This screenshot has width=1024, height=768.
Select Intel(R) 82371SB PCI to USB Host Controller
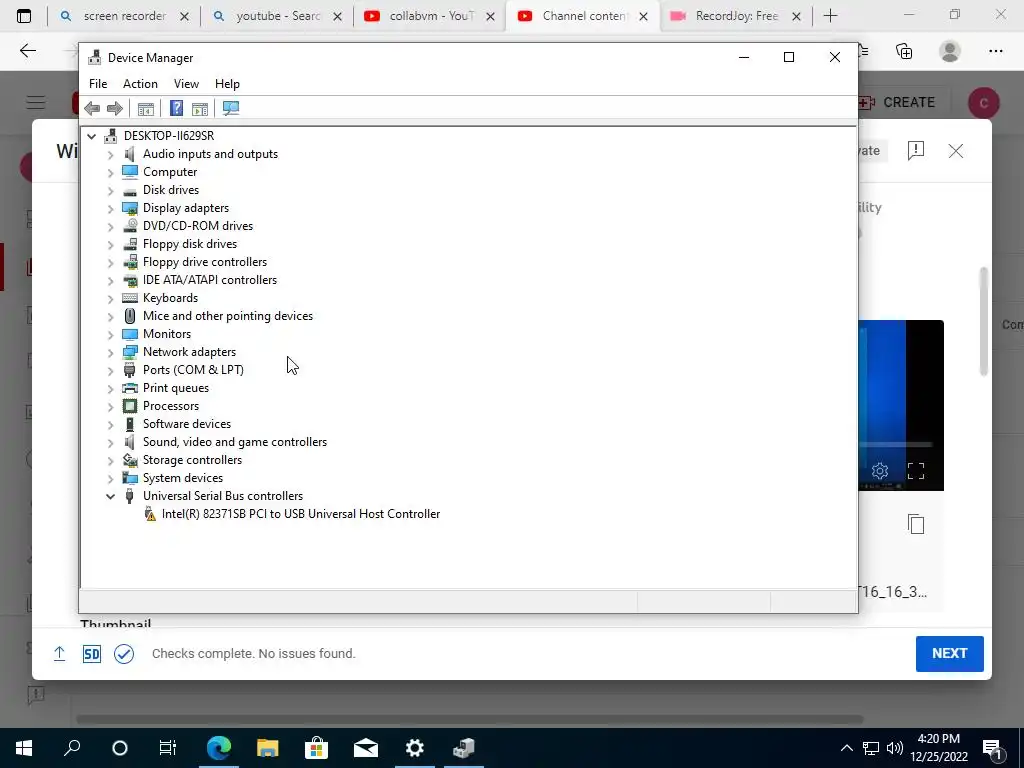click(x=300, y=514)
